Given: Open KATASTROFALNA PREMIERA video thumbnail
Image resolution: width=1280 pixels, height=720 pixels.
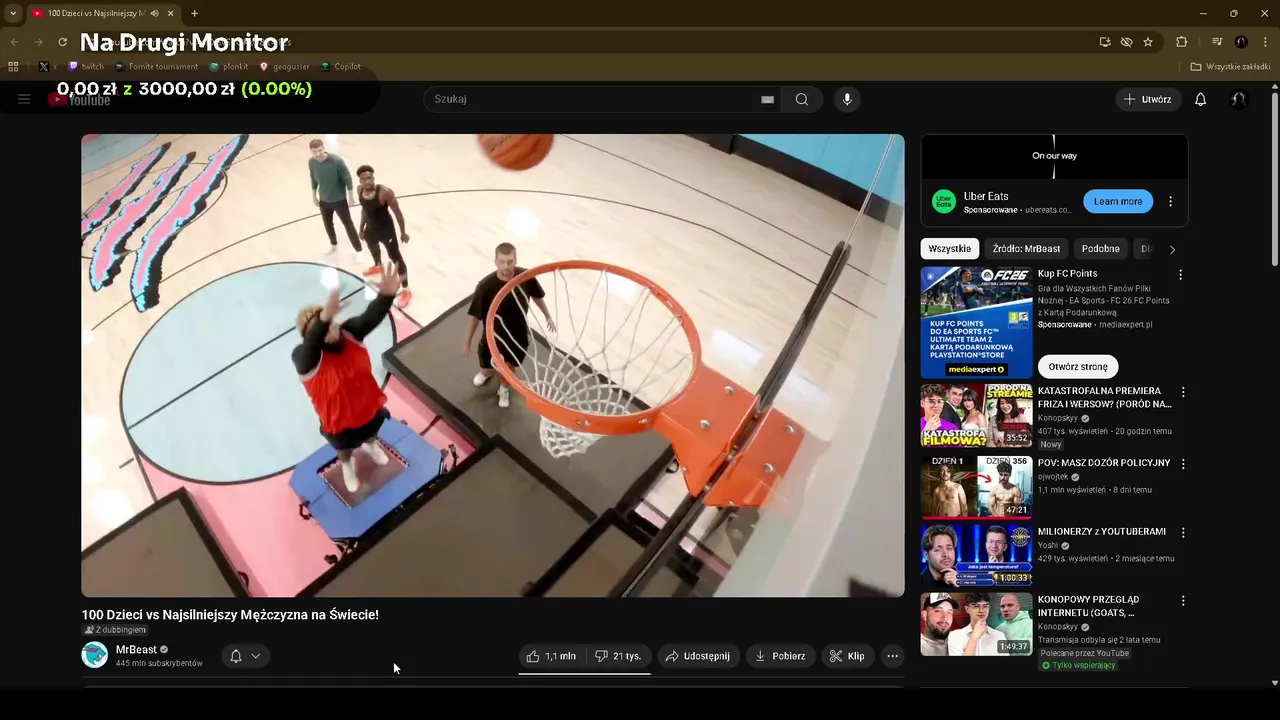Looking at the screenshot, I should click(976, 415).
